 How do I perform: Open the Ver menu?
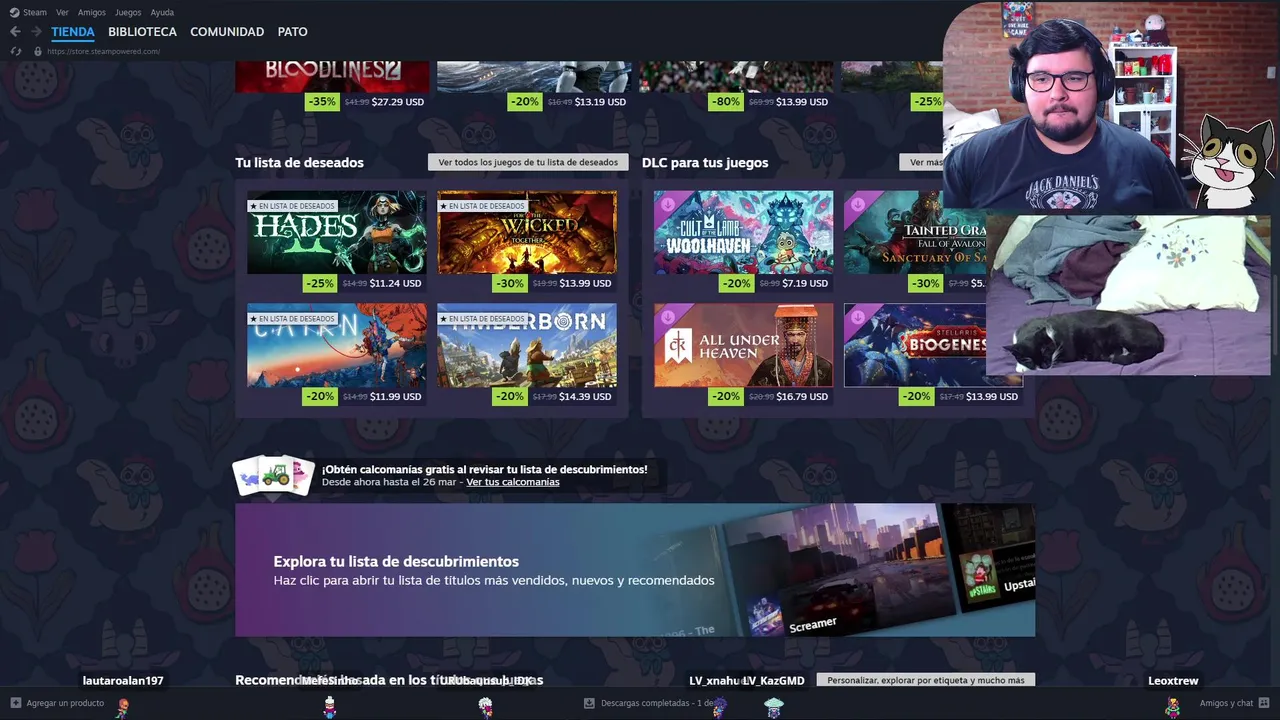point(62,12)
